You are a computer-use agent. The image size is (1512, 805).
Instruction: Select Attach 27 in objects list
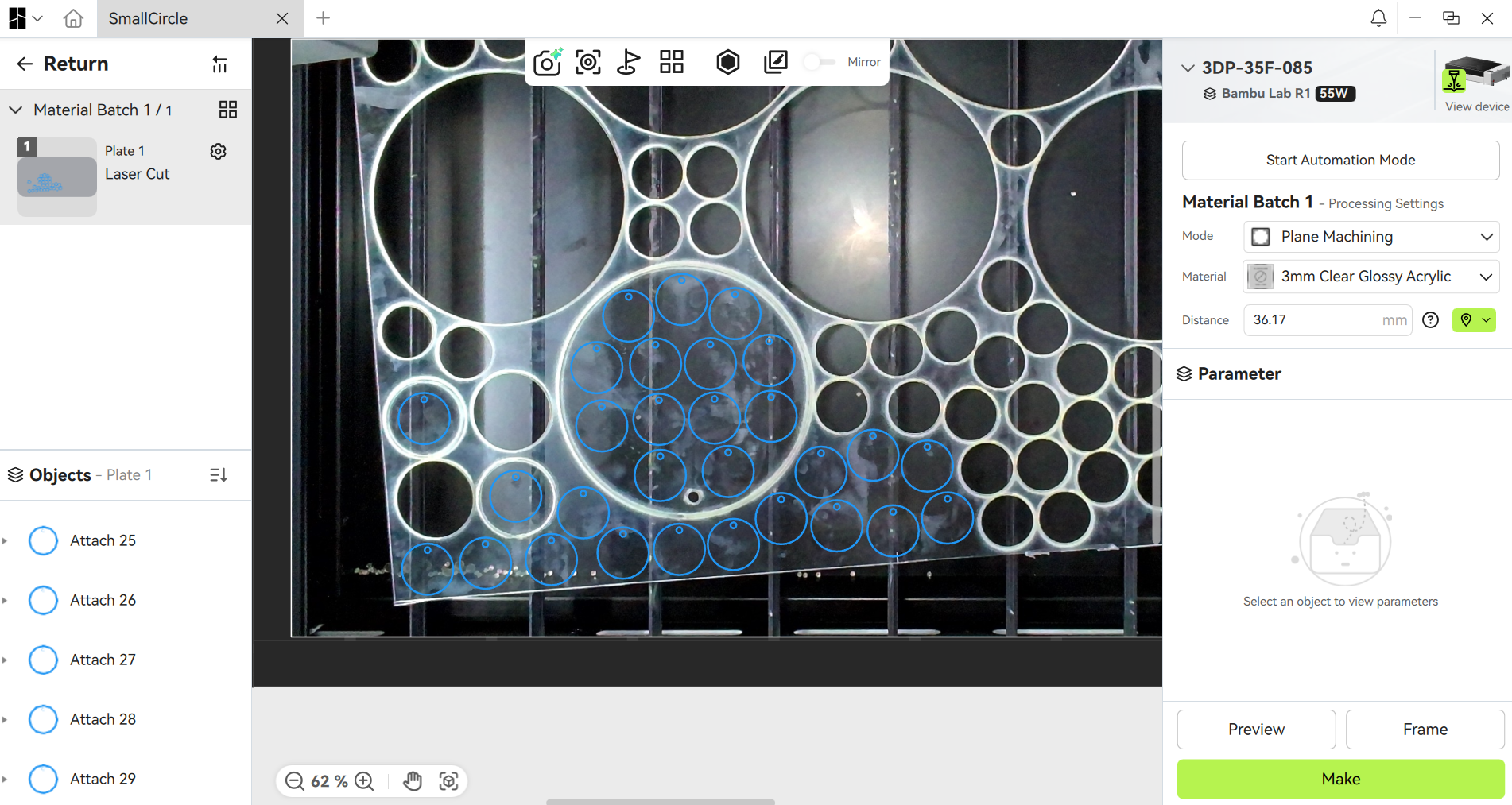tap(126, 660)
